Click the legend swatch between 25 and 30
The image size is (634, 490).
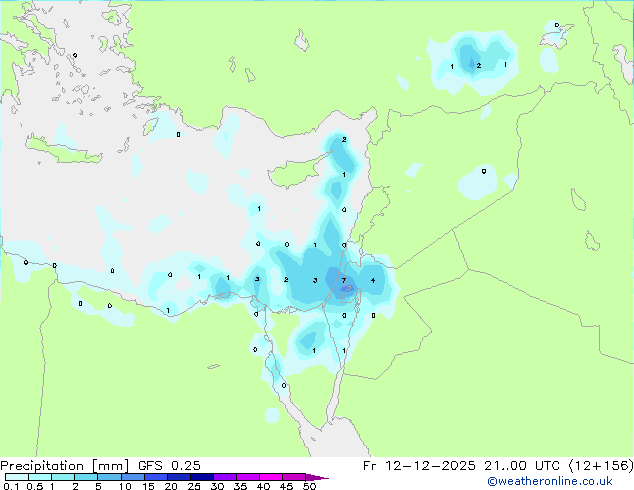pyautogui.click(x=202, y=477)
